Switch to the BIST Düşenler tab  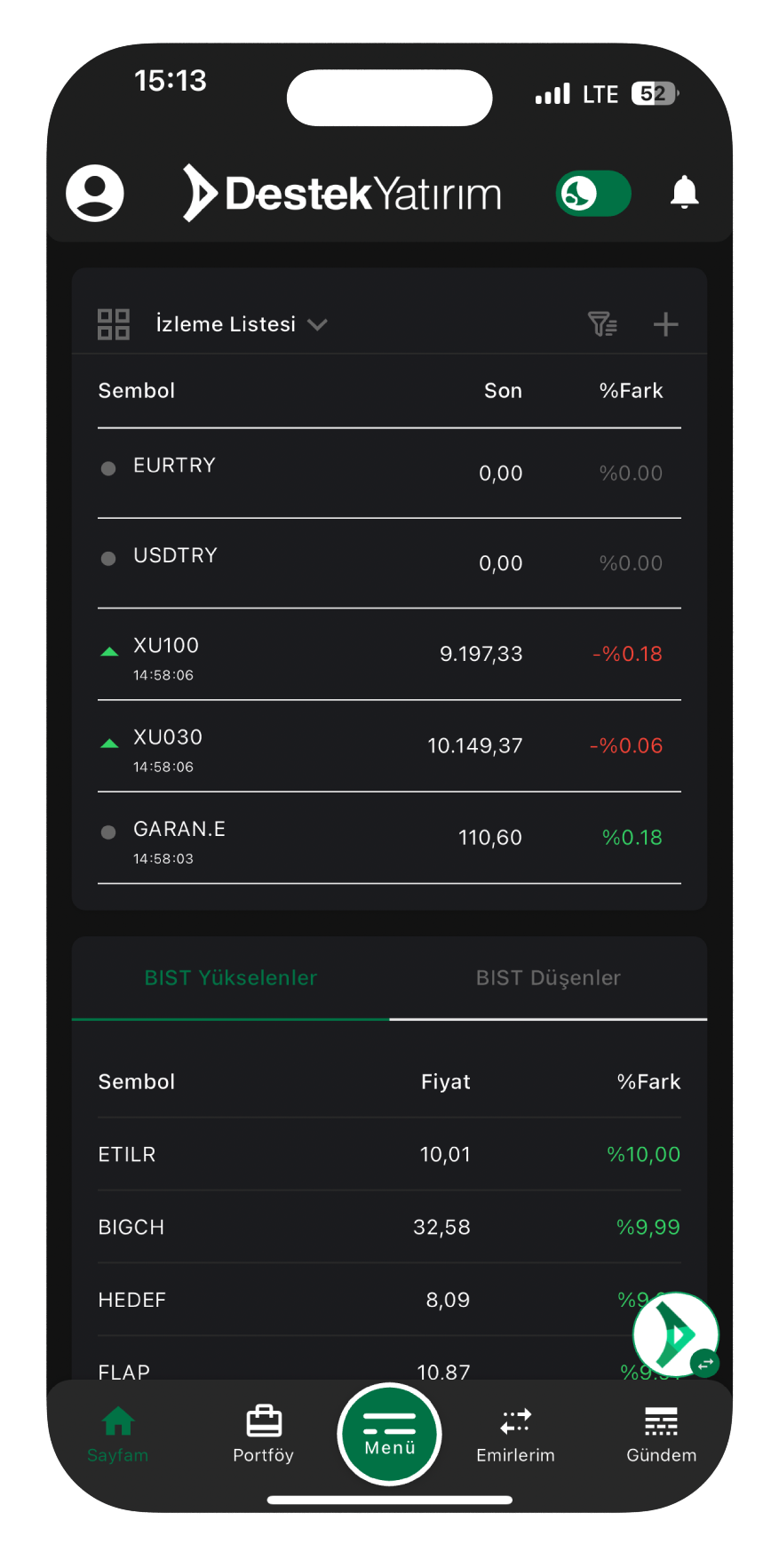548,978
